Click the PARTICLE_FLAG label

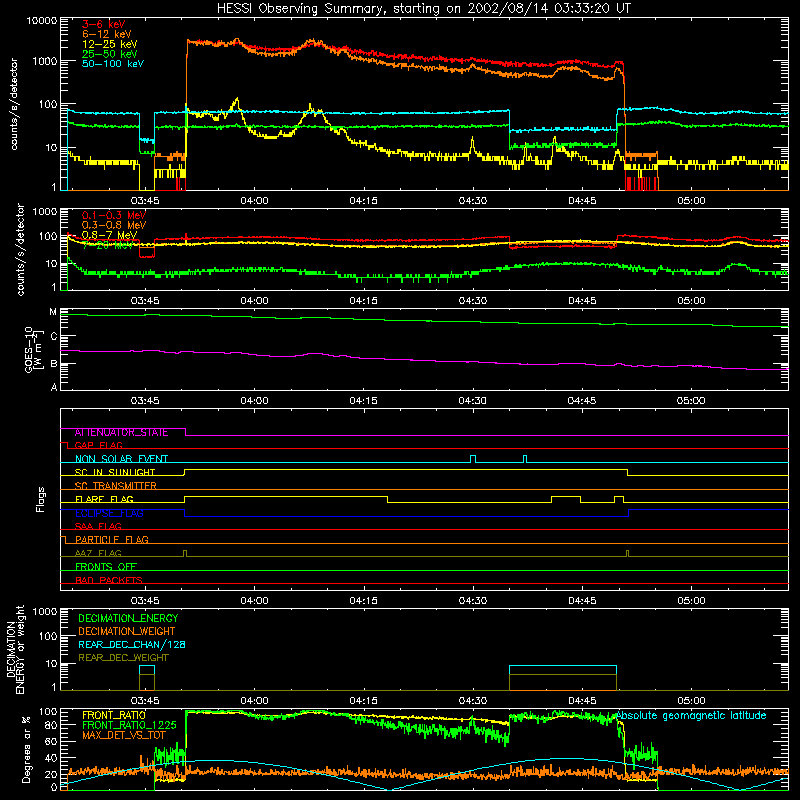pyautogui.click(x=112, y=540)
